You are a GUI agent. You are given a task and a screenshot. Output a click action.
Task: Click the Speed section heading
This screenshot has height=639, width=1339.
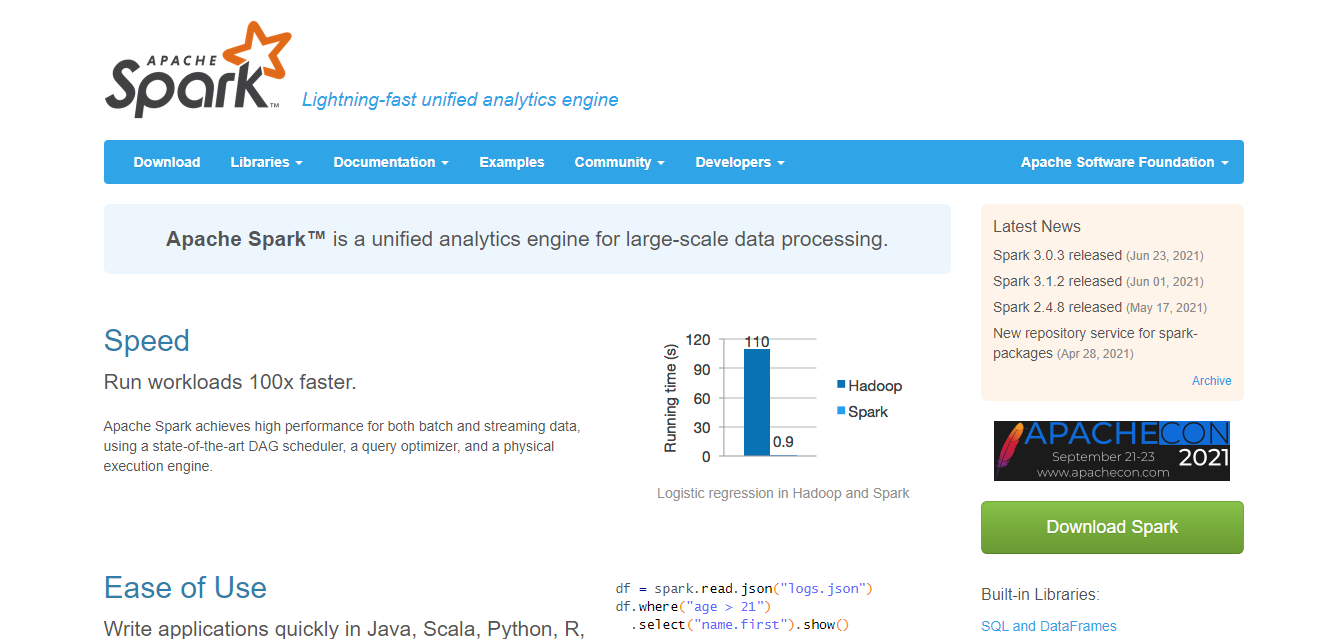point(147,341)
